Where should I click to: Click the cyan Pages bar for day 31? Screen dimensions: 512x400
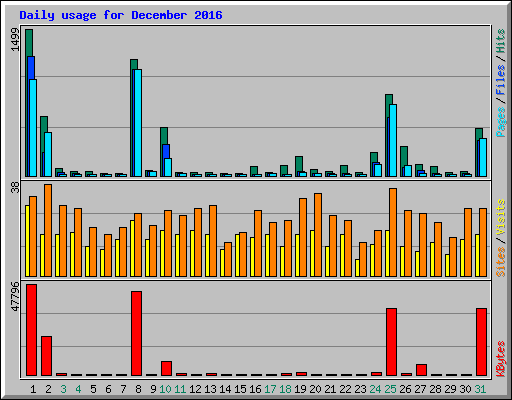(483, 157)
